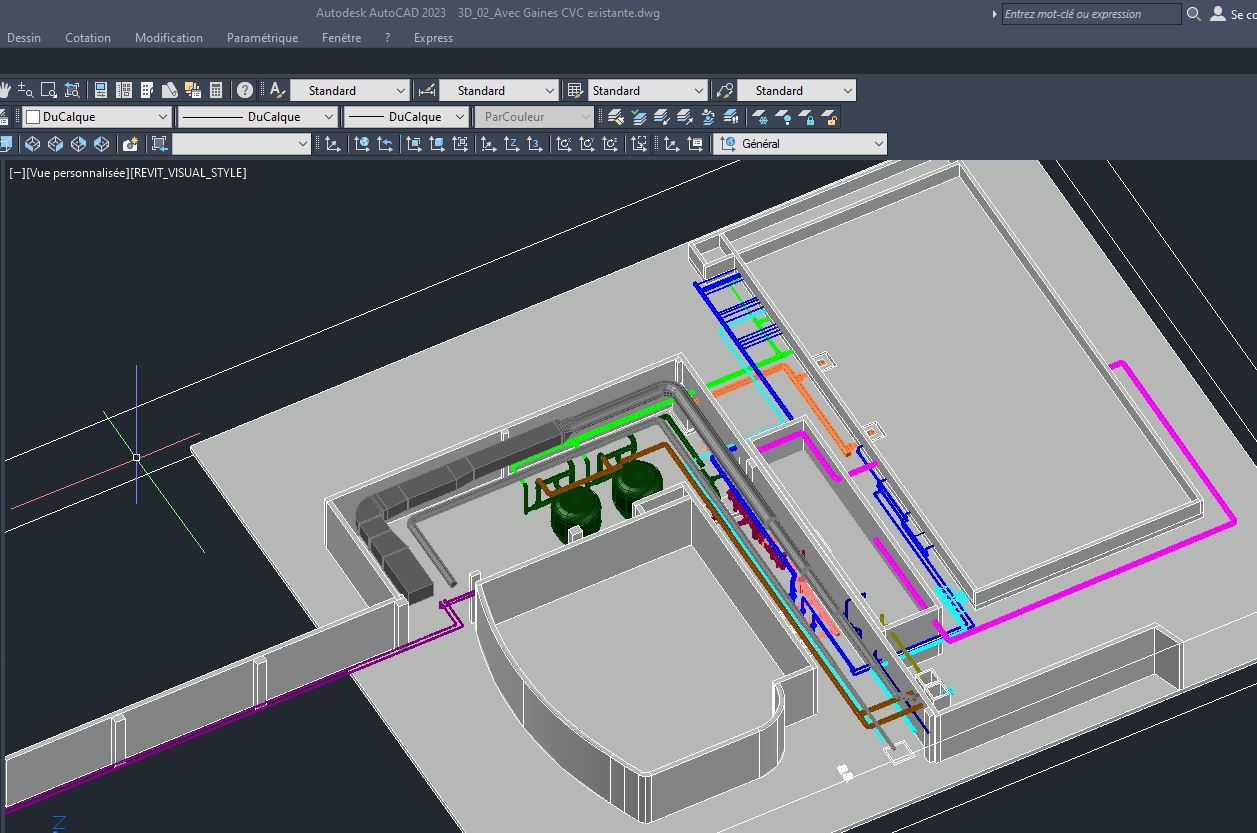Open the Paramétrique menu
Image resolution: width=1257 pixels, height=833 pixels.
click(262, 38)
